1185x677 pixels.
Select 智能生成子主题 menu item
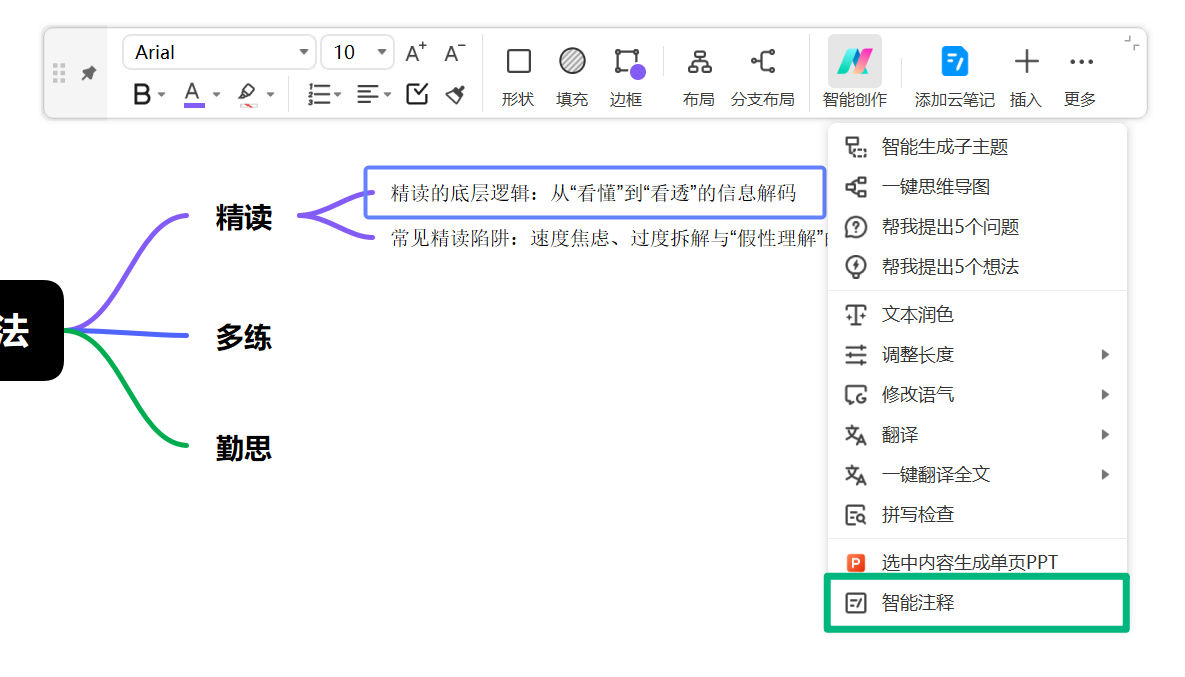click(977, 147)
